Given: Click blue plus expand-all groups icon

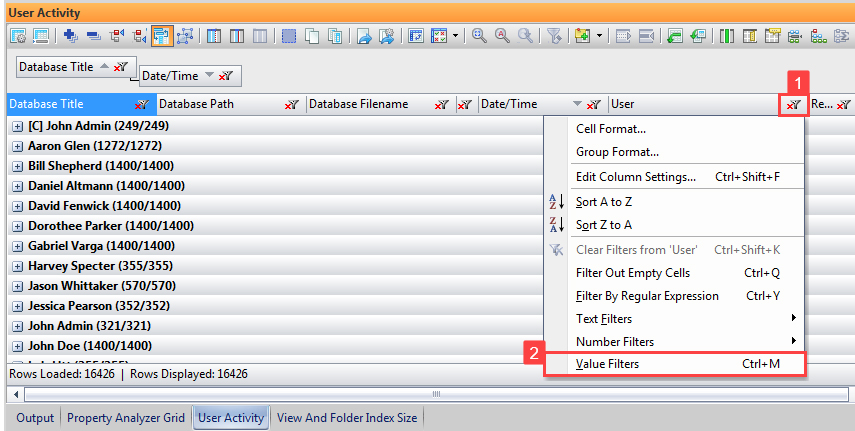Looking at the screenshot, I should pos(70,36).
